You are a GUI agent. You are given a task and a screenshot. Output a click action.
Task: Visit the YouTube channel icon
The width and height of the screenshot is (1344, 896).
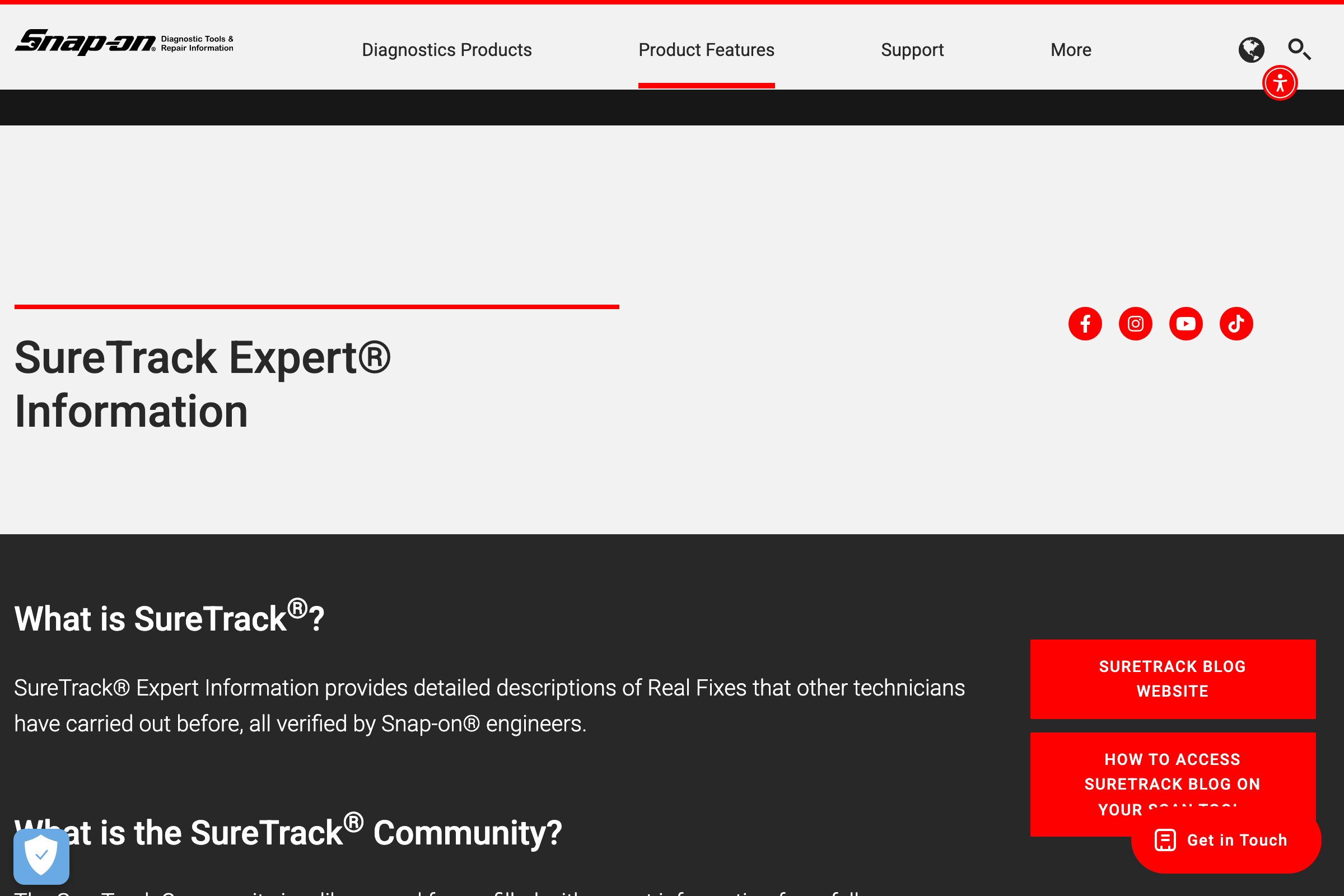click(x=1186, y=324)
